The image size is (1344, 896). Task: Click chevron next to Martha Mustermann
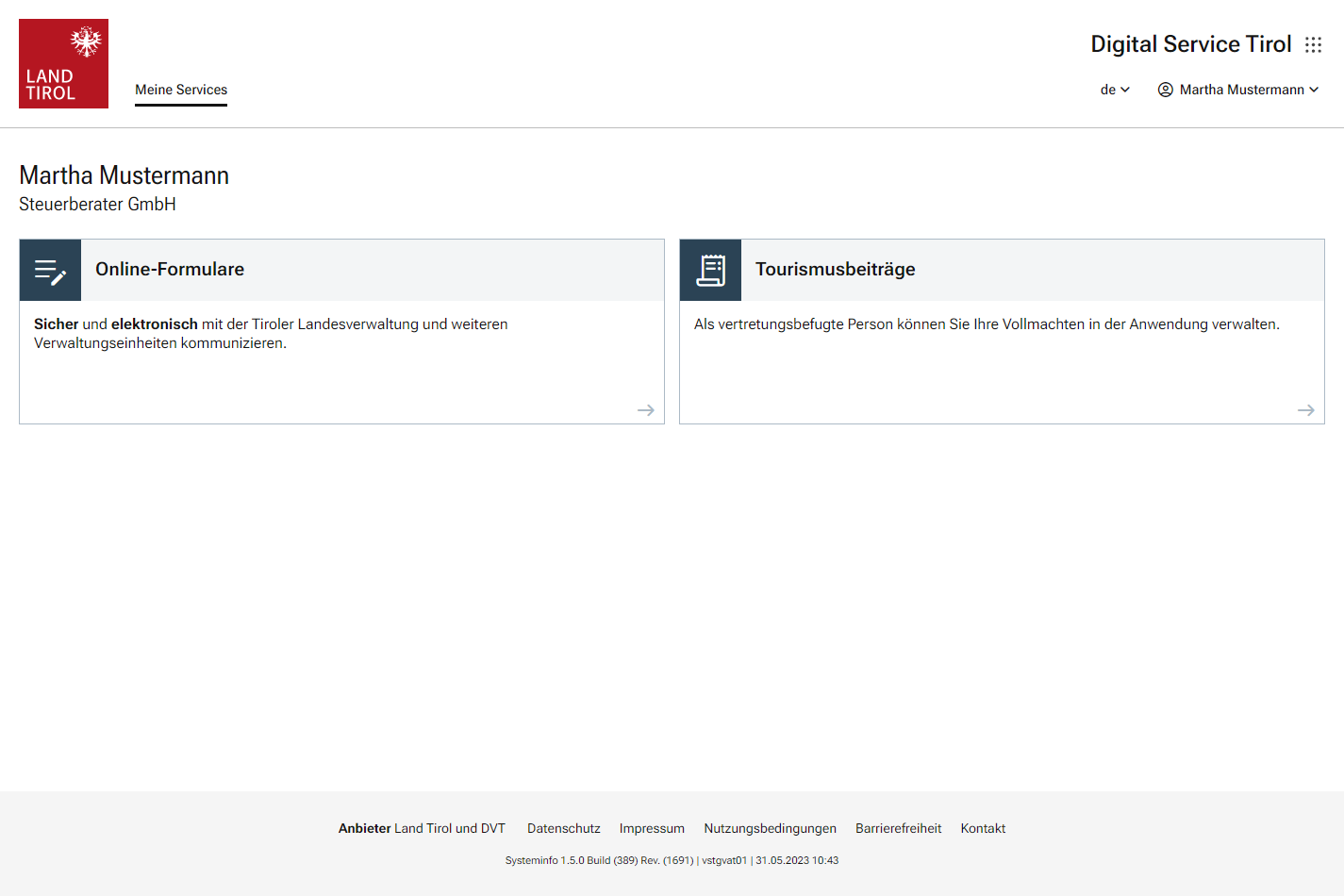pyautogui.click(x=1314, y=90)
